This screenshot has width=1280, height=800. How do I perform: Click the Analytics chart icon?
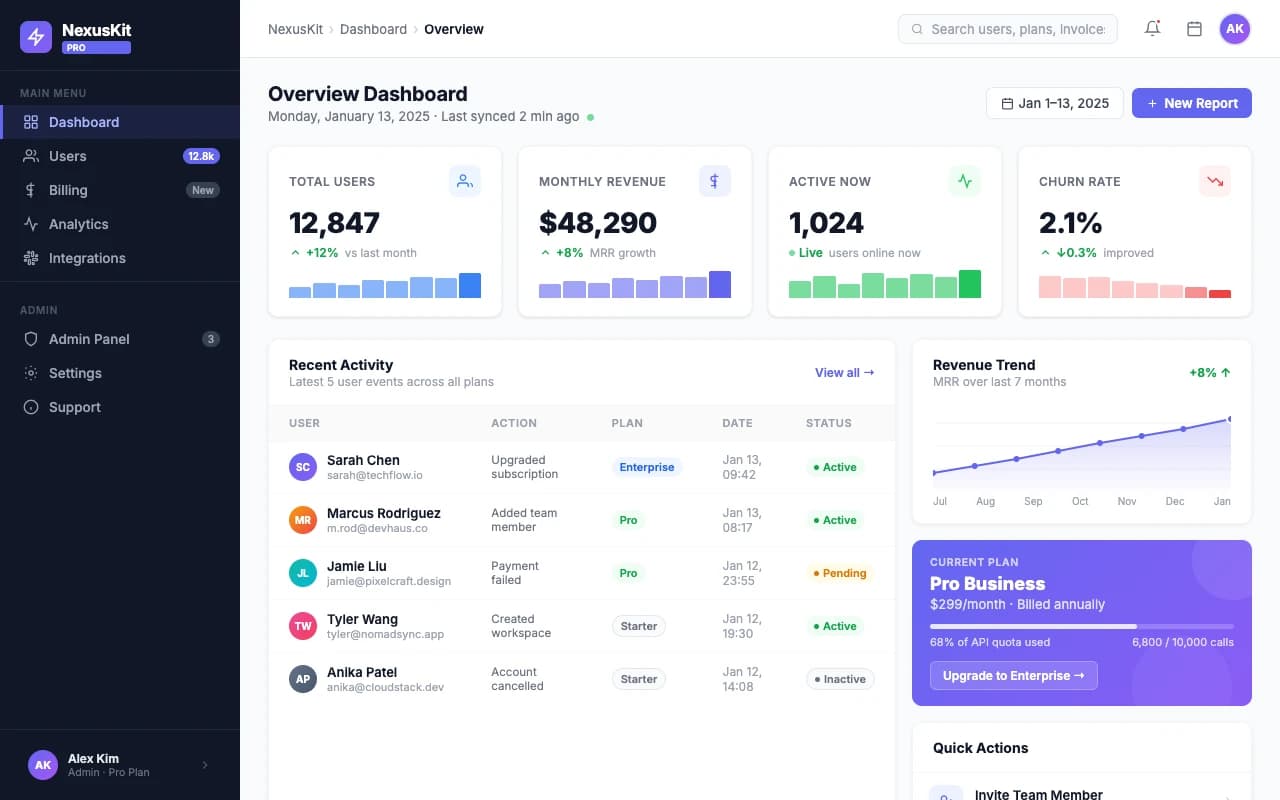31,224
